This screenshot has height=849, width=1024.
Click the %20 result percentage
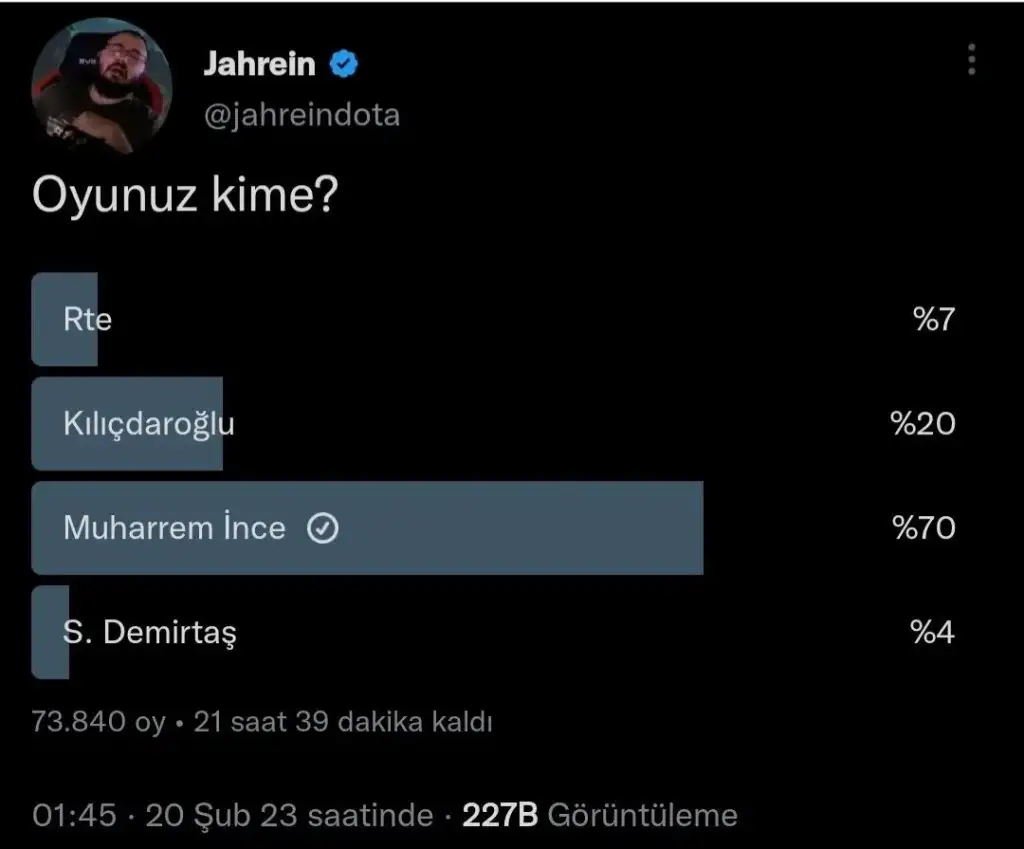[x=923, y=424]
